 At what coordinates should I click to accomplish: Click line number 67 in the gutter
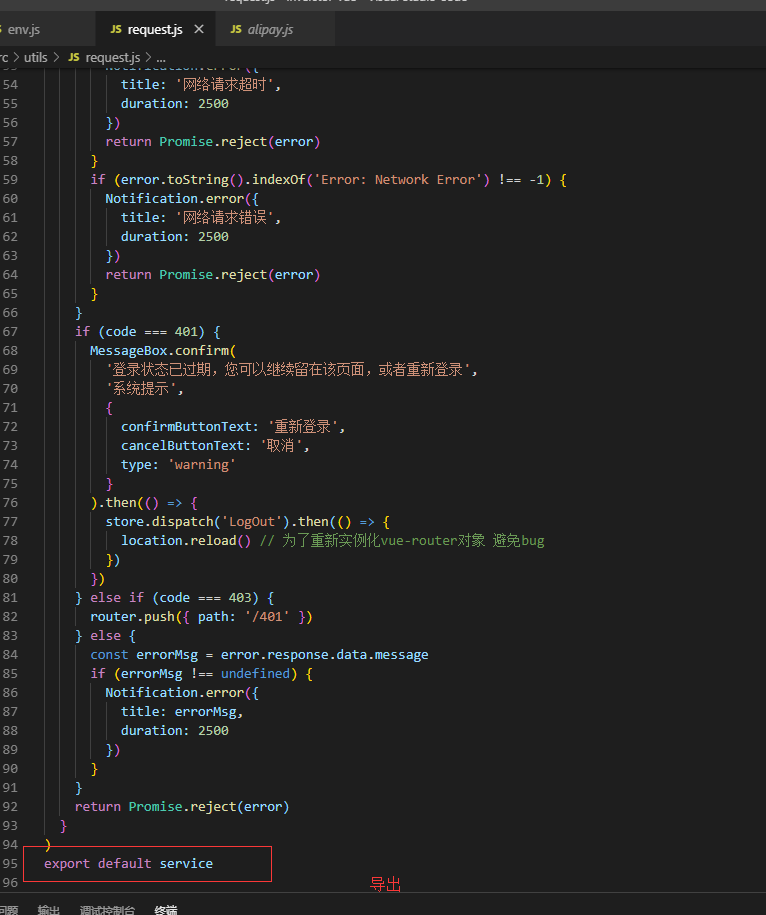[x=11, y=331]
